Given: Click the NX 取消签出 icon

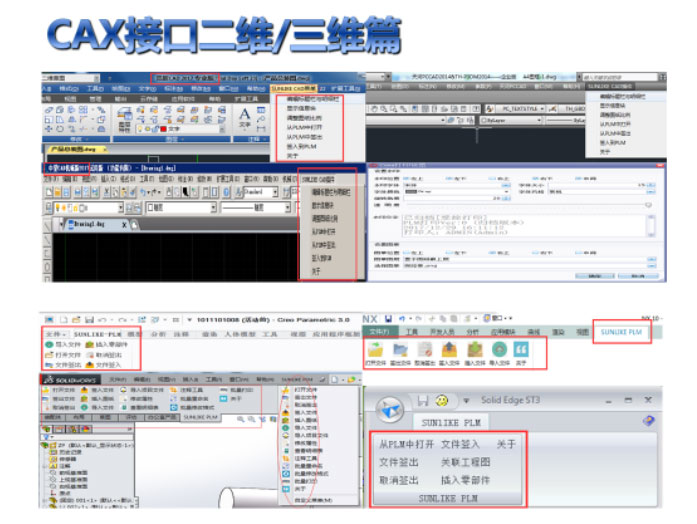Looking at the screenshot, I should tap(424, 349).
